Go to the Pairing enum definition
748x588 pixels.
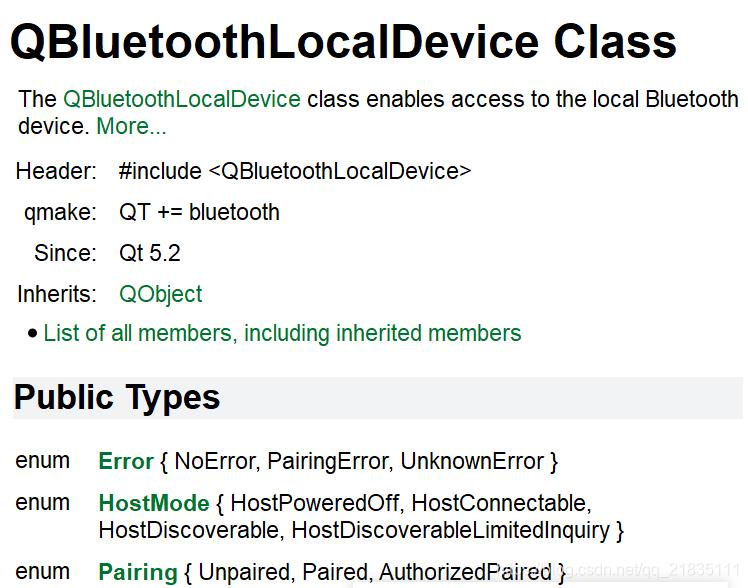pos(137,573)
